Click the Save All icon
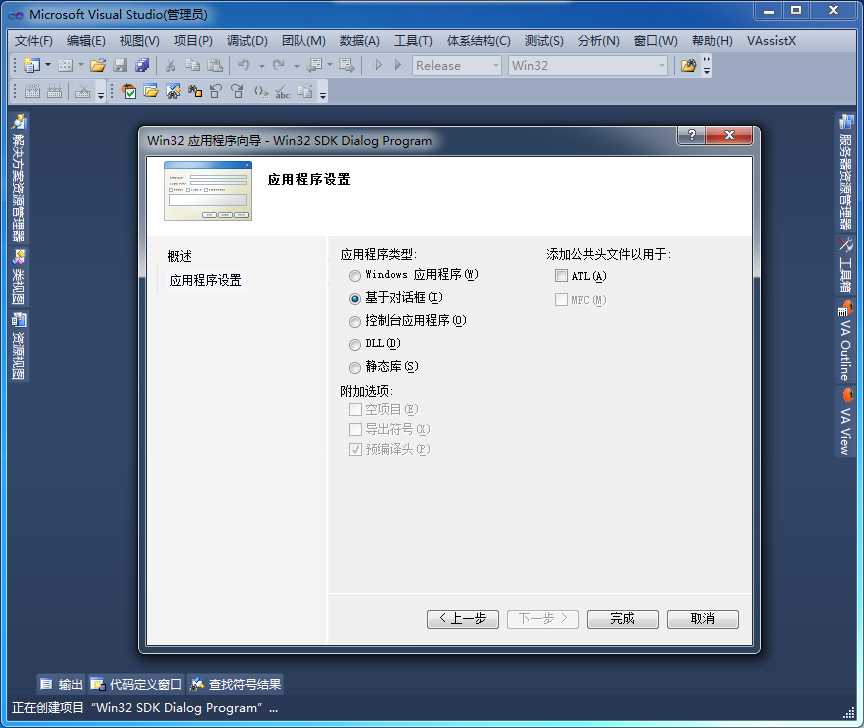Image resolution: width=864 pixels, height=728 pixels. (x=142, y=66)
